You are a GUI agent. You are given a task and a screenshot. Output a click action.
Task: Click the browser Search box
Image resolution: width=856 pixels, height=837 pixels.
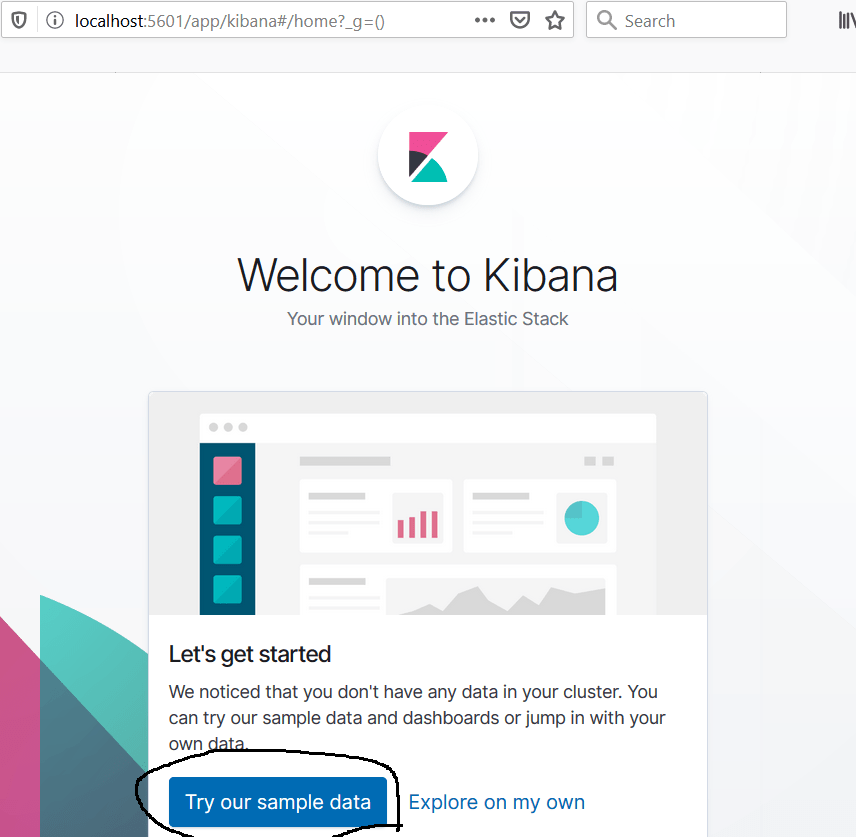click(x=686, y=20)
